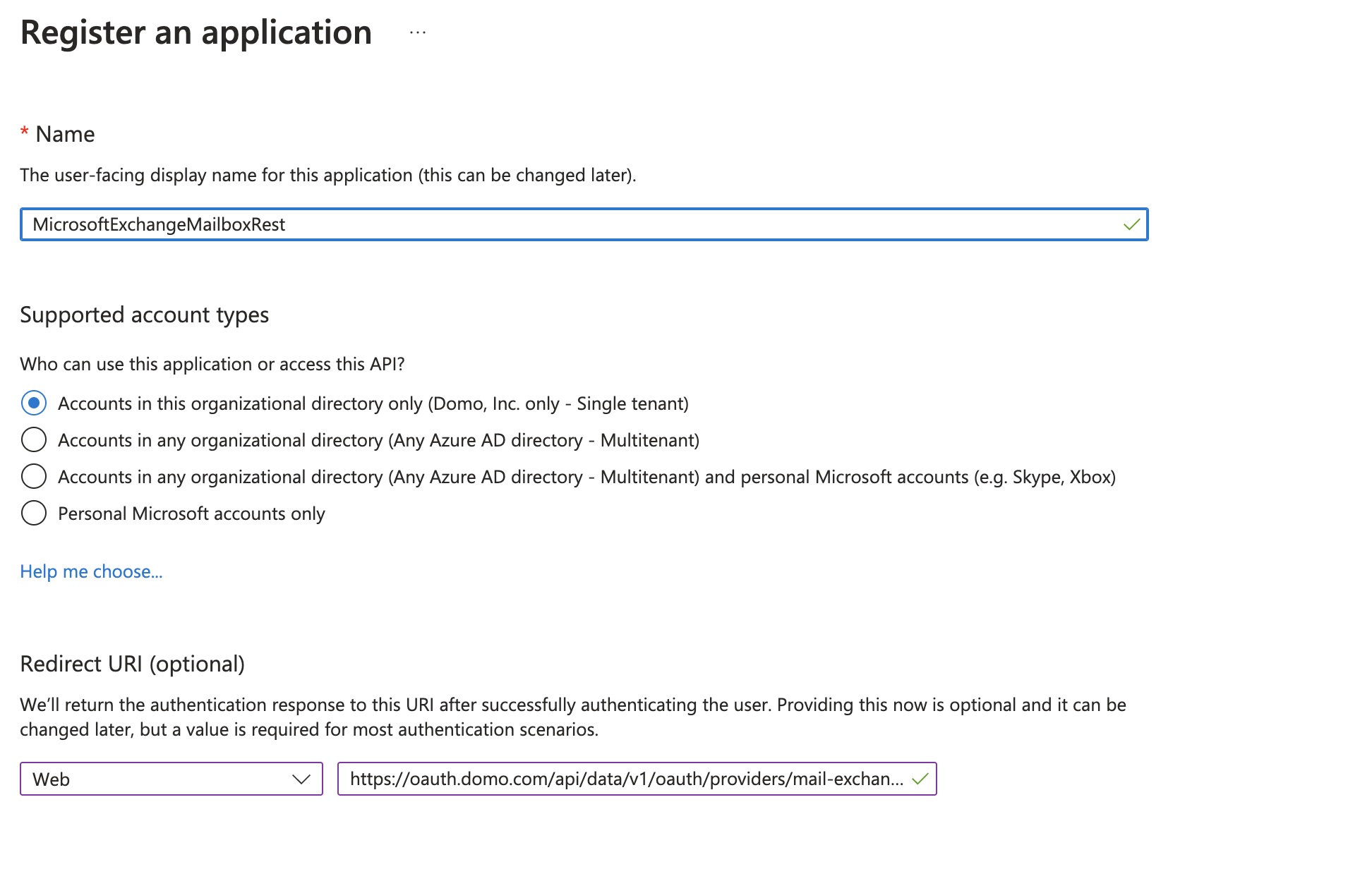Select Multitenant and personal Microsoft accounts option

tap(34, 477)
